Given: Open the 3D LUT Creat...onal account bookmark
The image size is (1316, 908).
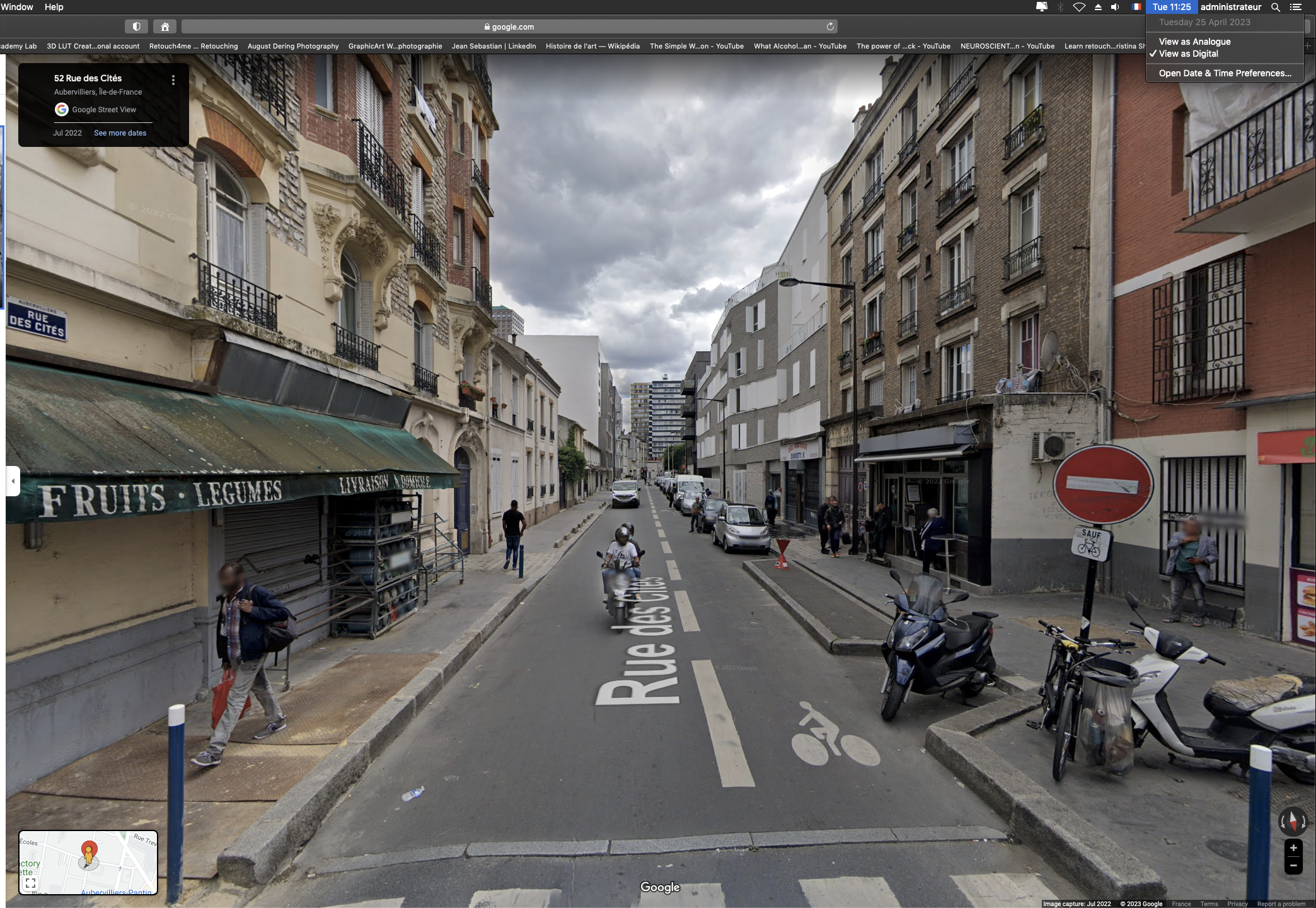Looking at the screenshot, I should click(x=93, y=46).
